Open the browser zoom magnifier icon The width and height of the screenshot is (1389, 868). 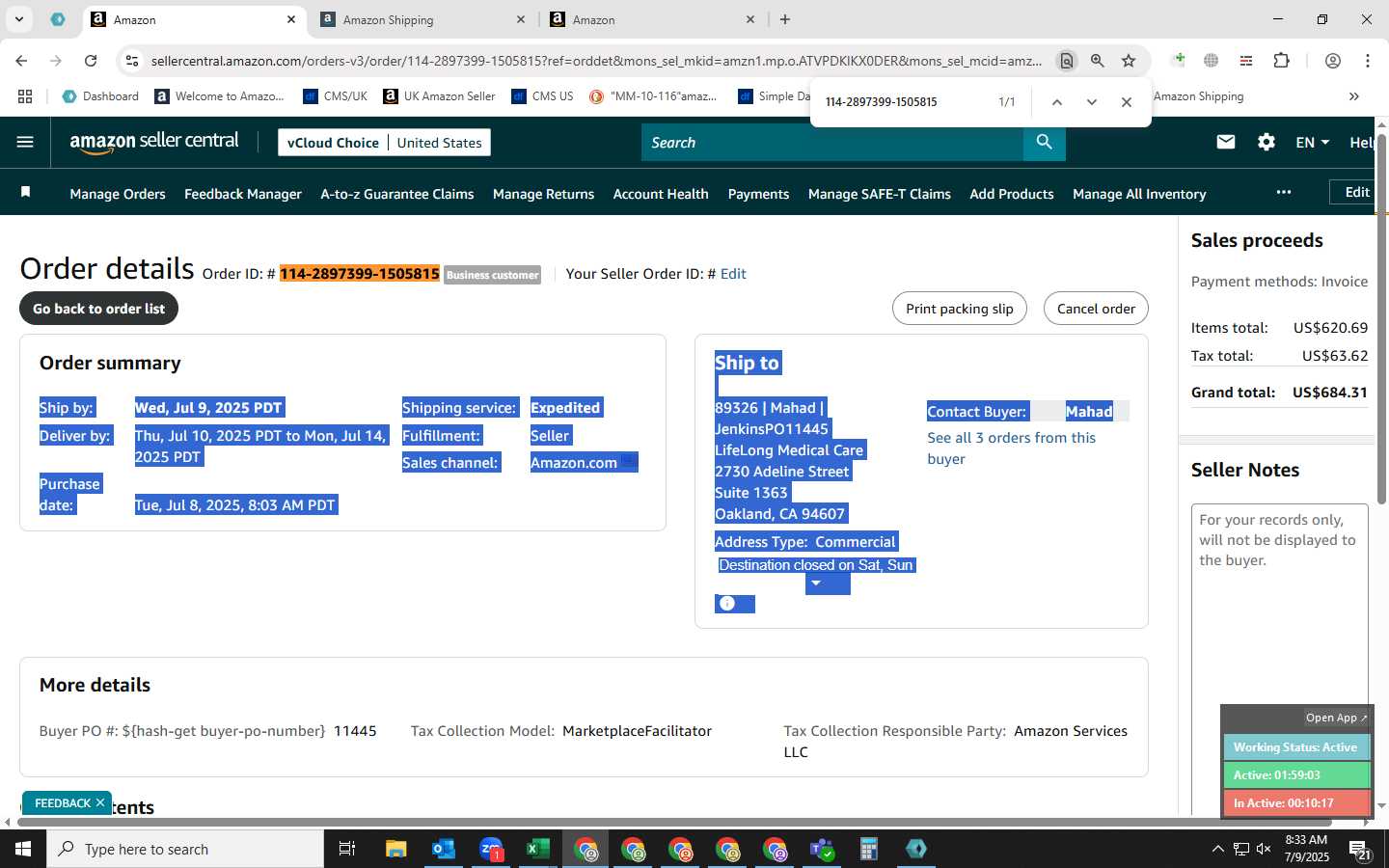[x=1098, y=61]
